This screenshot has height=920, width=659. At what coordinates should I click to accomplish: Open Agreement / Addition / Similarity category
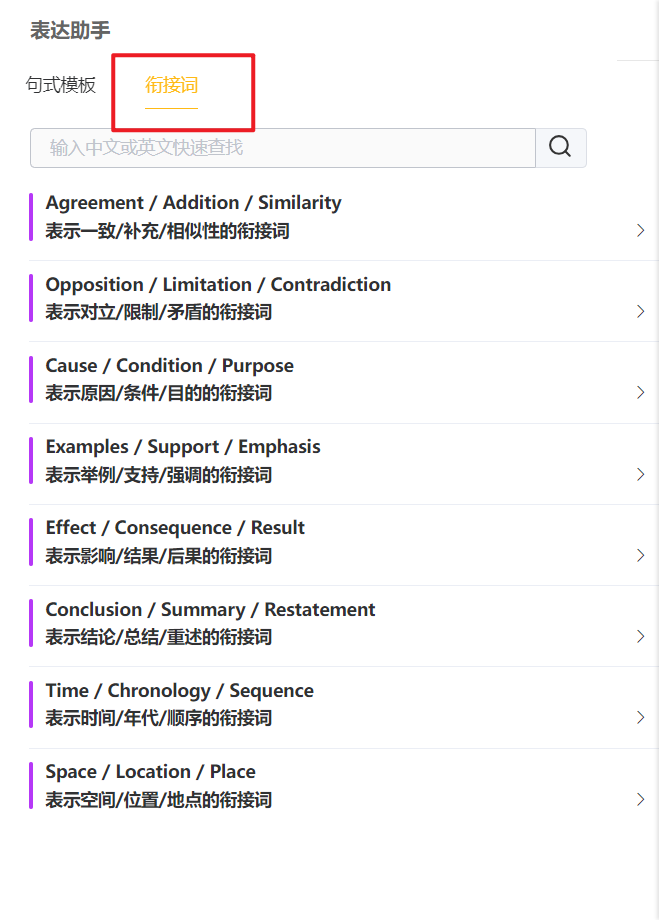193,203
